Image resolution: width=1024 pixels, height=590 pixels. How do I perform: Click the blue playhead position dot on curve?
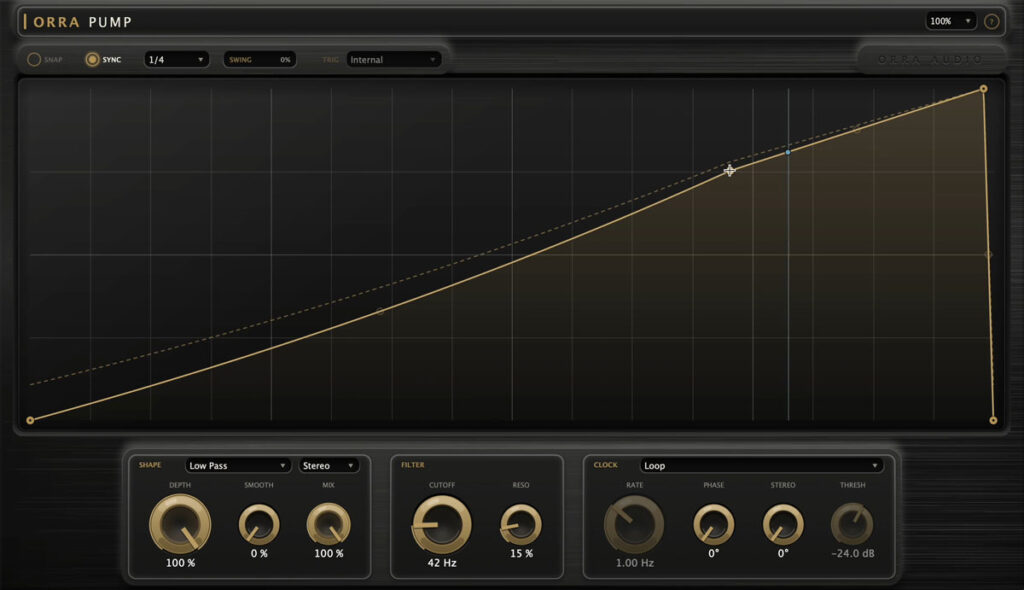(x=788, y=152)
